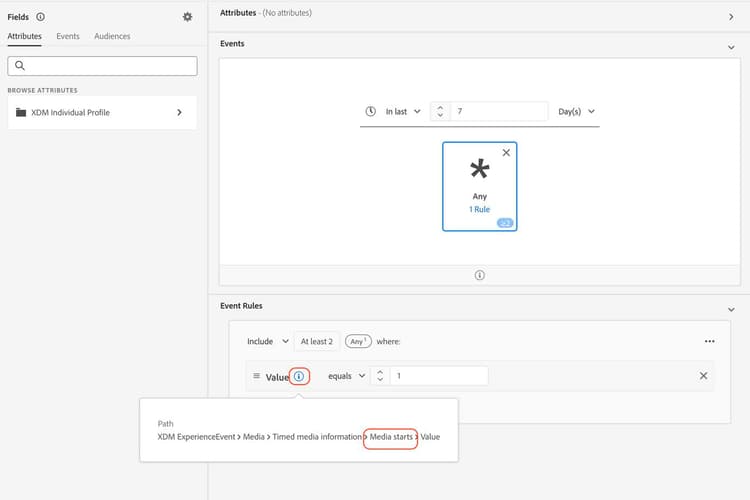Click the info icon below events canvas
The width and height of the screenshot is (750, 500).
tap(479, 275)
